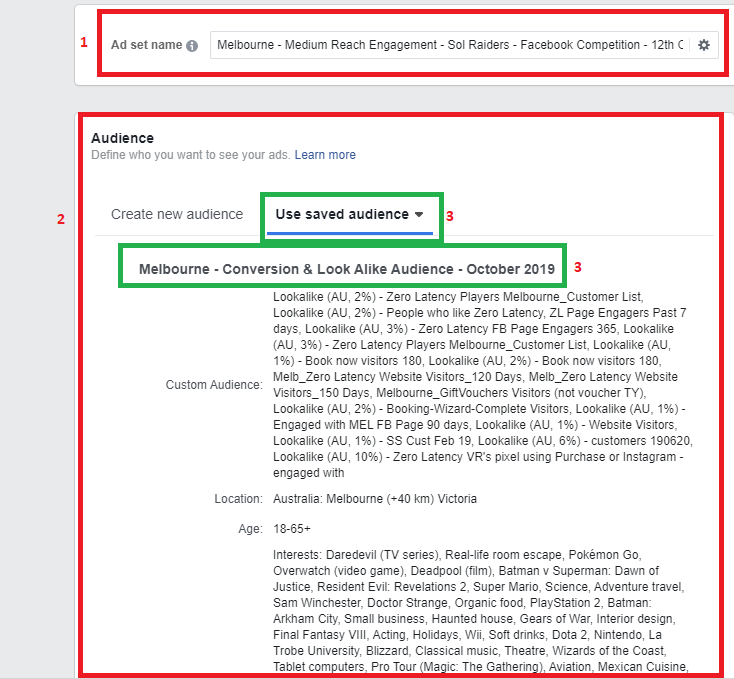Screen dimensions: 734x679
Task: Click the saved audience name Melbourne - Conversion & Look Alike Audience
Action: click(x=346, y=269)
